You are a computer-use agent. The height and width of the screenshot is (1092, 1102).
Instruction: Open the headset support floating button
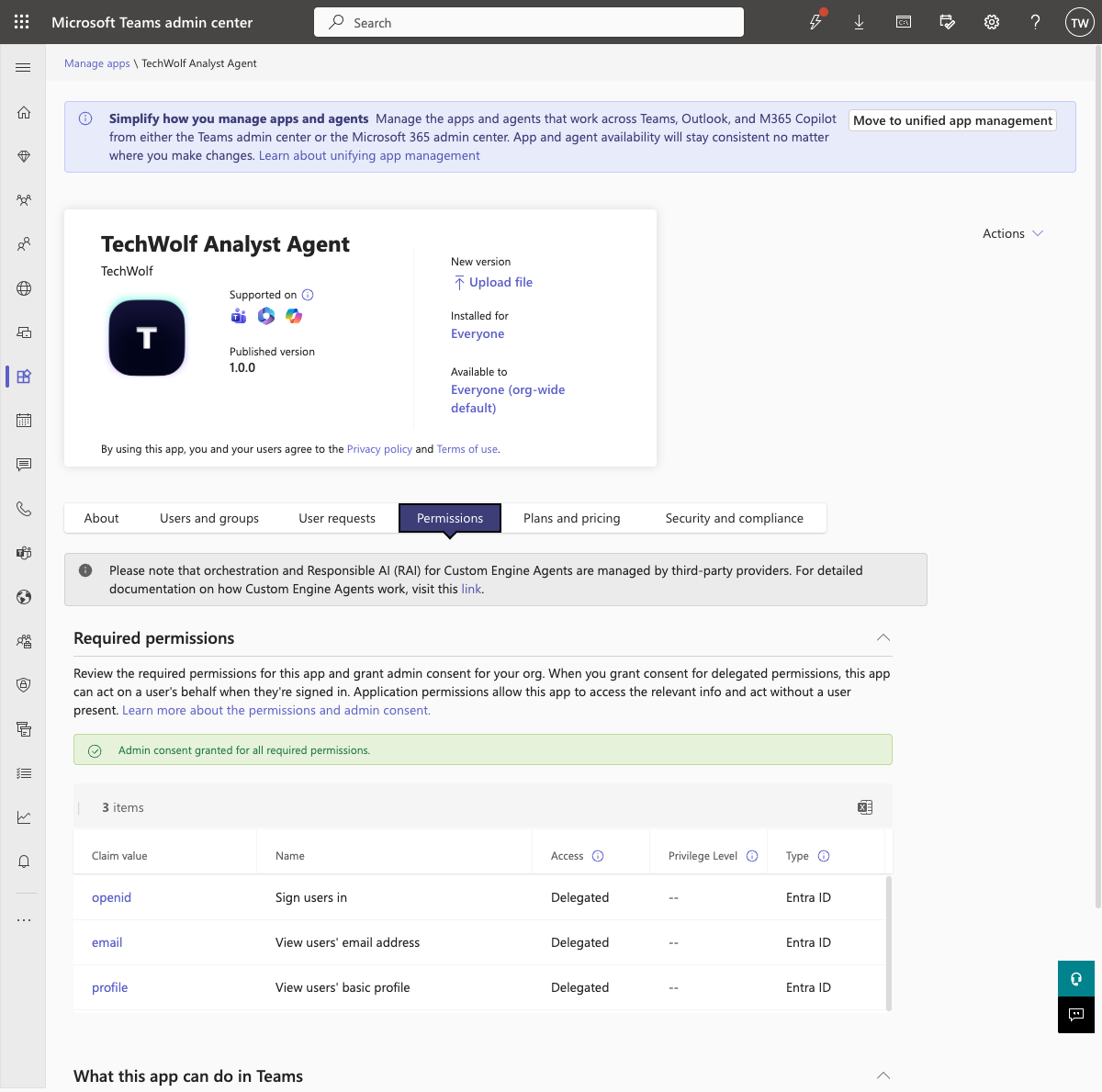pos(1076,978)
